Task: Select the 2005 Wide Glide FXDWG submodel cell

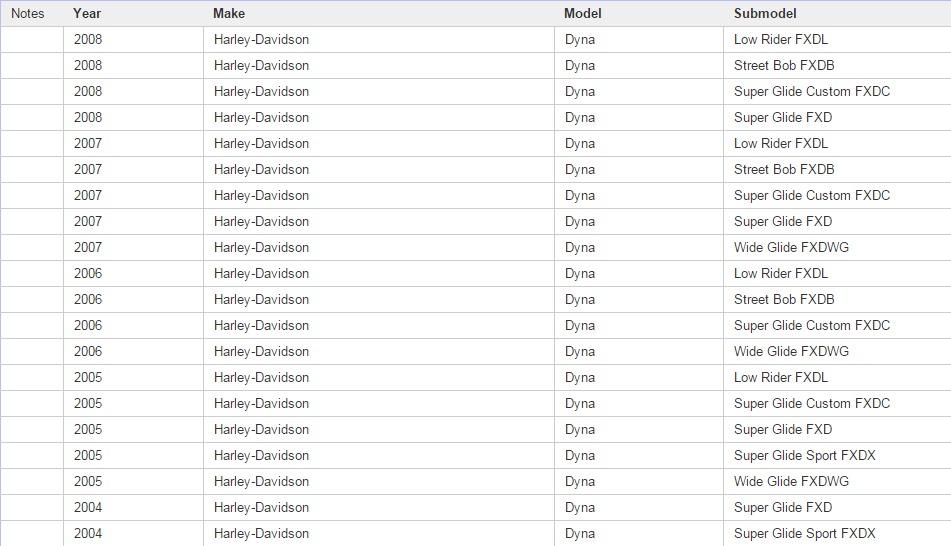Action: tap(791, 482)
